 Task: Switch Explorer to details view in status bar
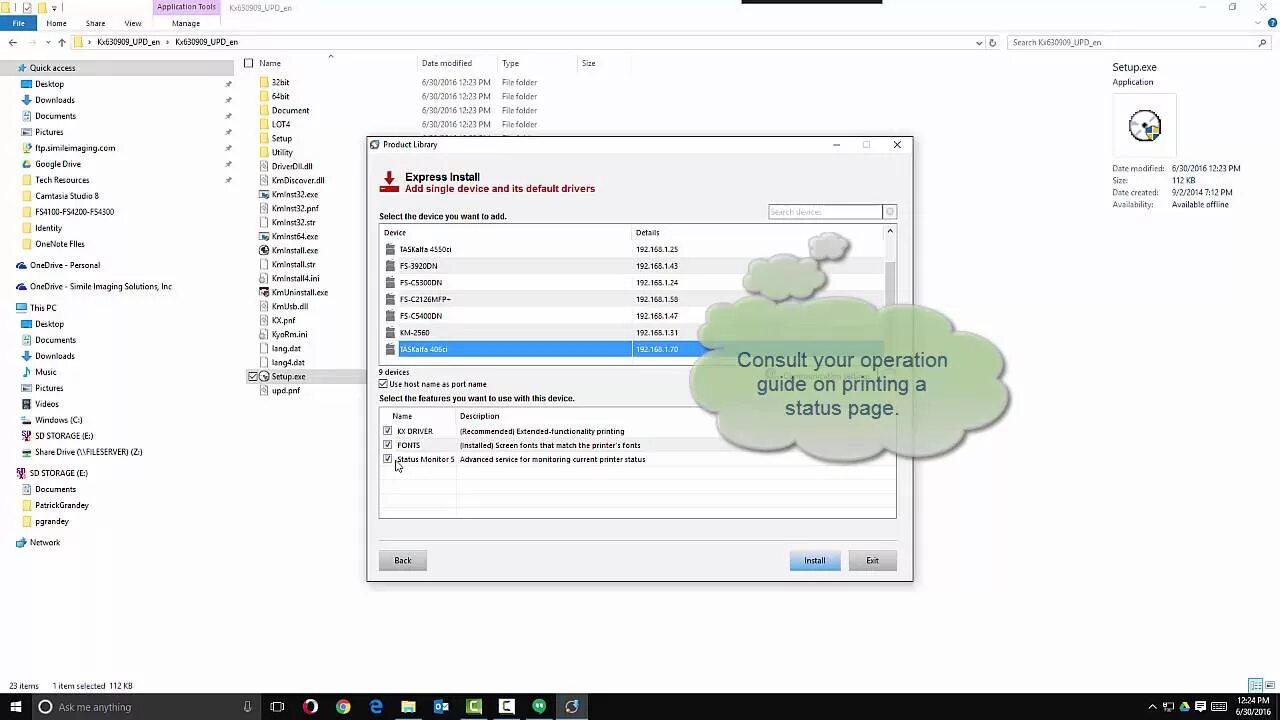click(x=1255, y=686)
